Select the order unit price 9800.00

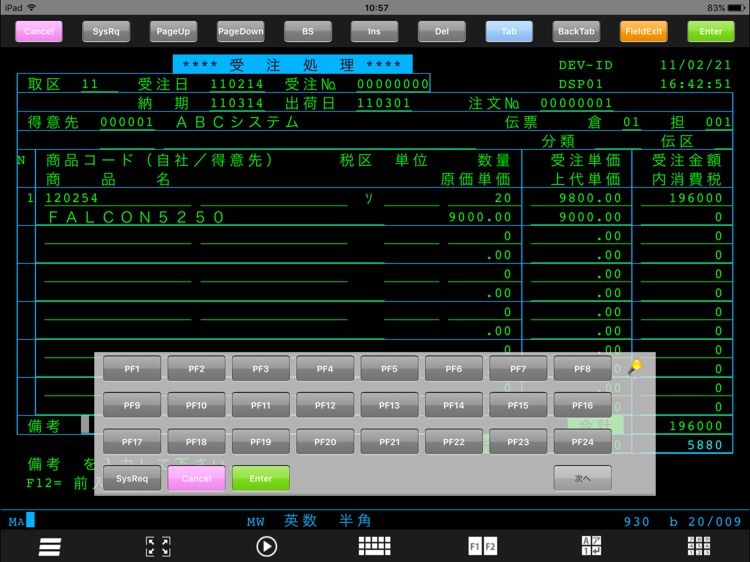pyautogui.click(x=590, y=198)
